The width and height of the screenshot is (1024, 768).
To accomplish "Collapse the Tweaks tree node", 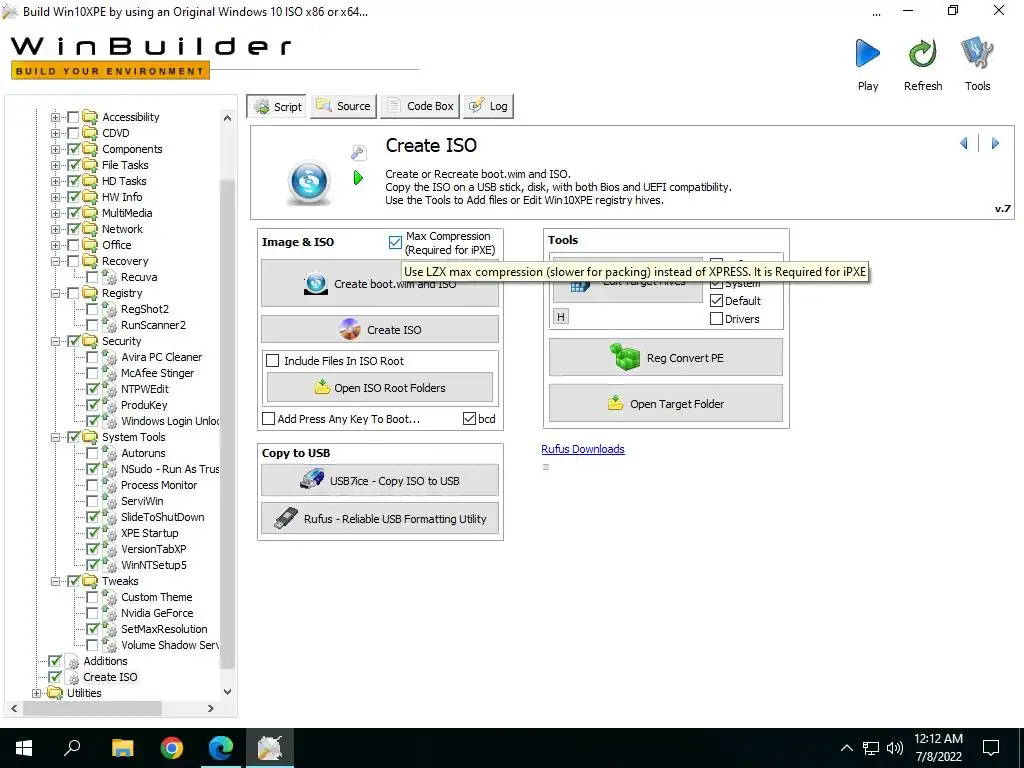I will point(56,581).
